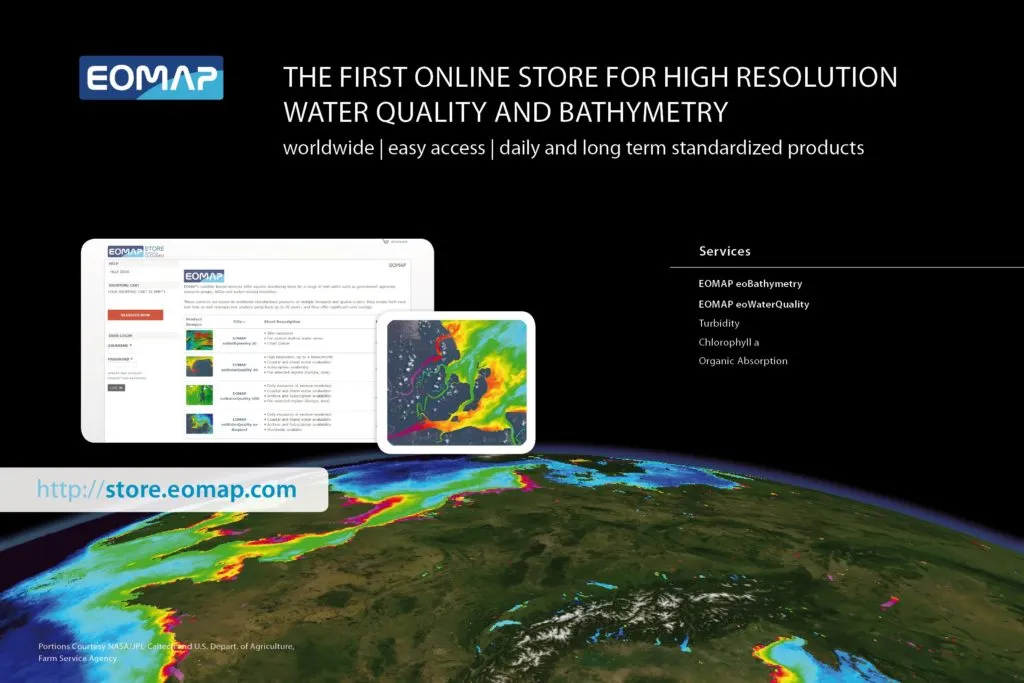Click the 'Farm Service Agency' credit text
Viewport: 1024px width, 683px height.
pyautogui.click(x=77, y=658)
